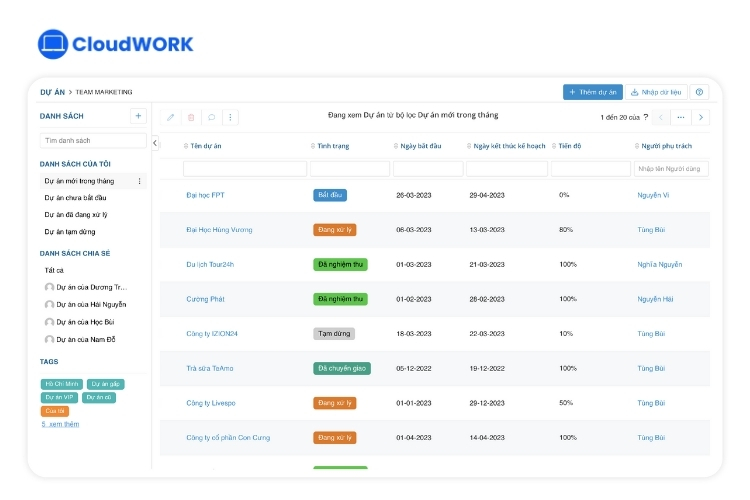Click the avatar of Dự án của Học Bùi
Screen dimensions: 750x500
click(49, 322)
